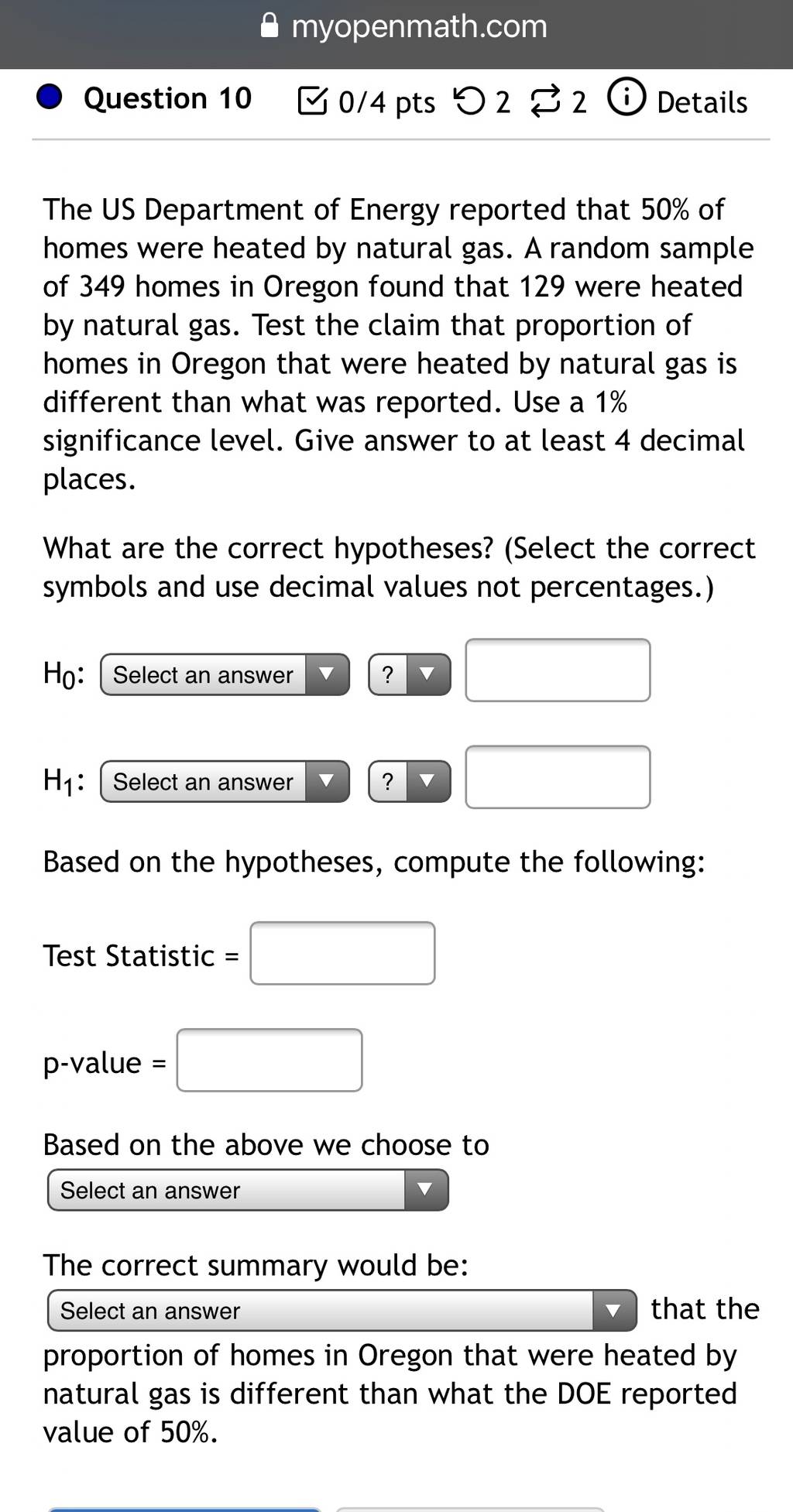Screen dimensions: 793x1512
Task: Open the H0 comparison symbol dropdown
Action: point(410,674)
